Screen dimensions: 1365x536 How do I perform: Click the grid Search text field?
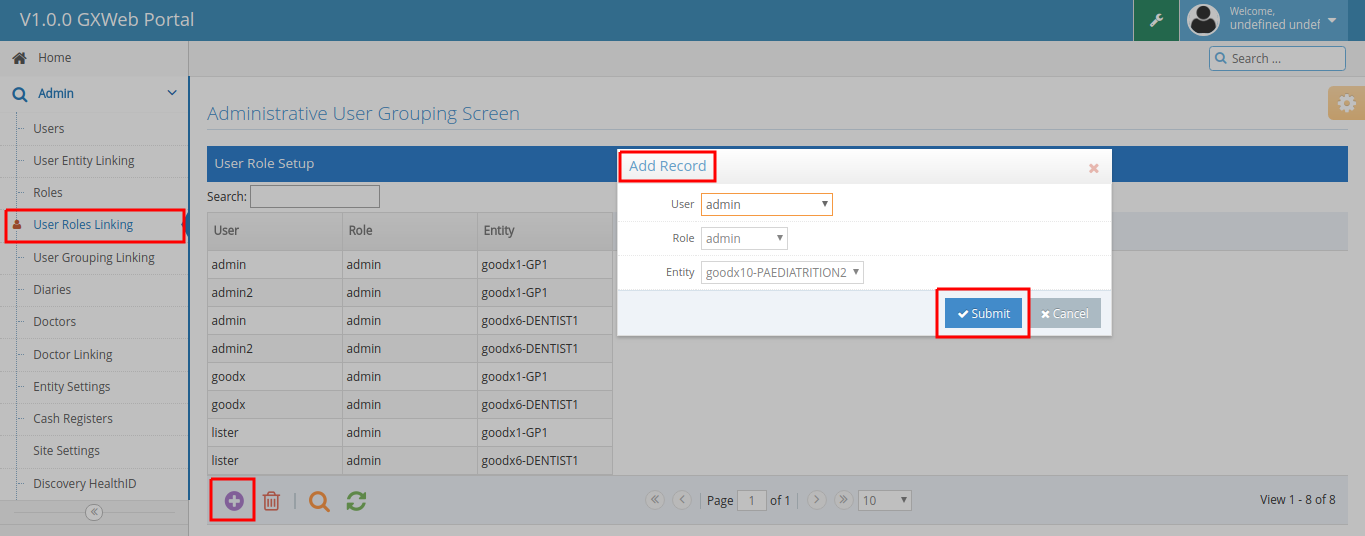315,196
